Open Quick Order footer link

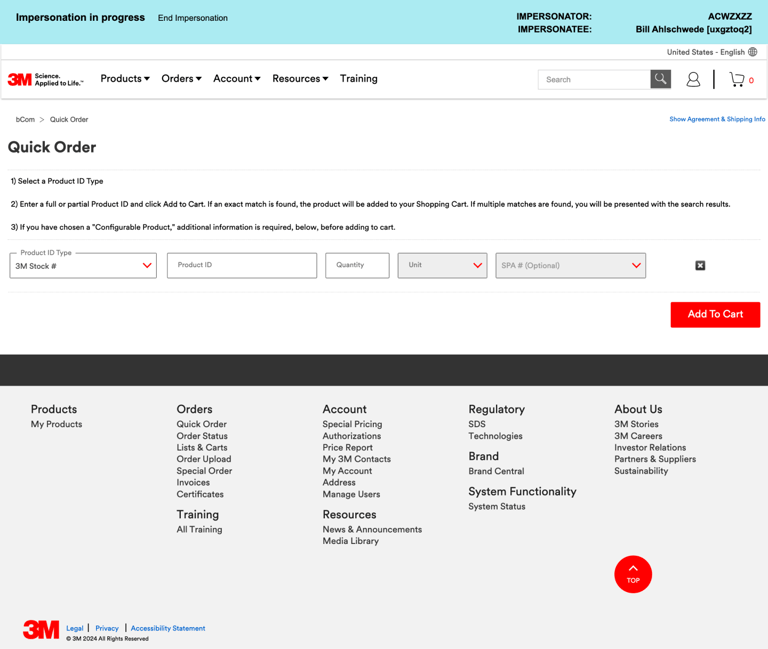coord(201,424)
